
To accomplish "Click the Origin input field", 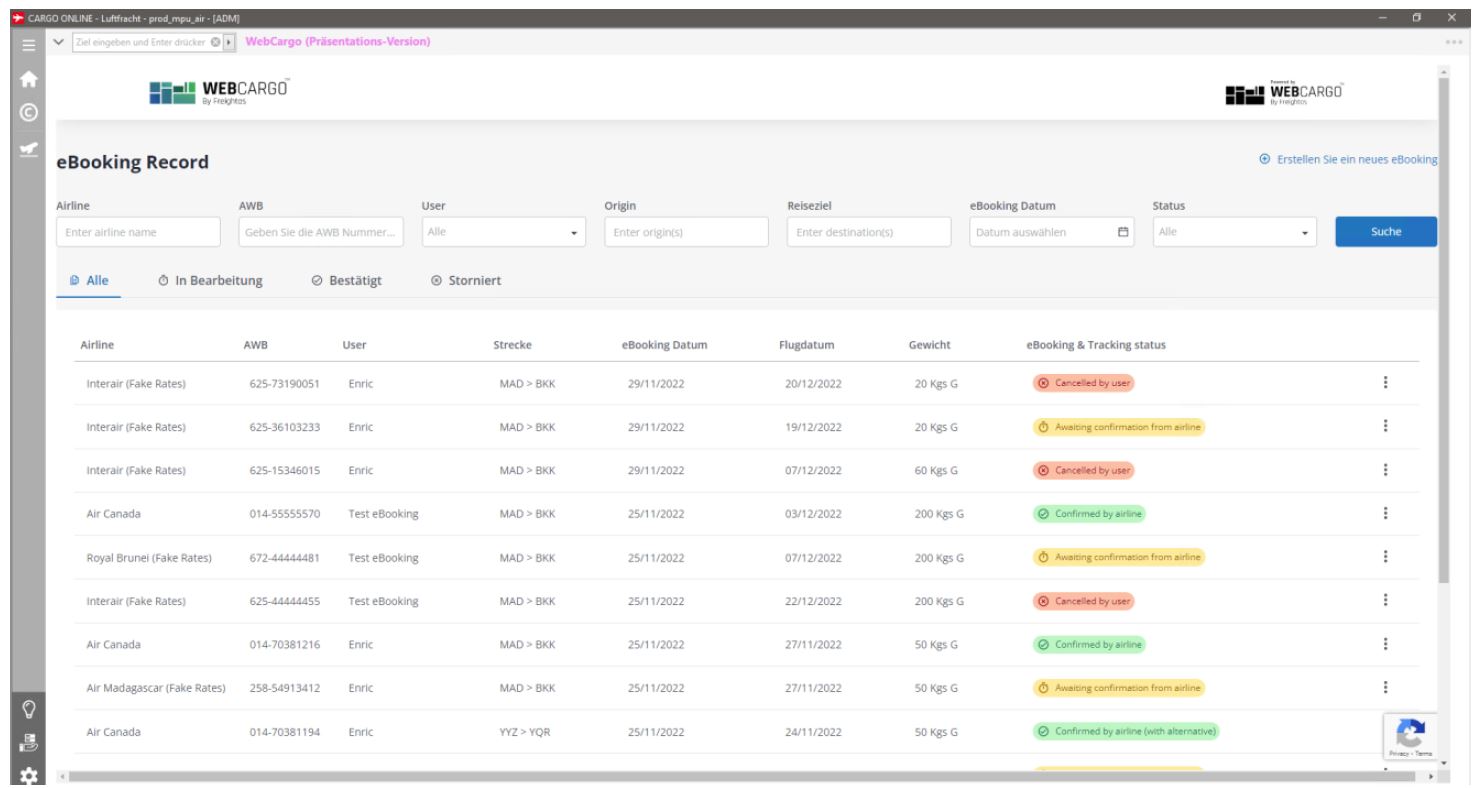I will (686, 232).
